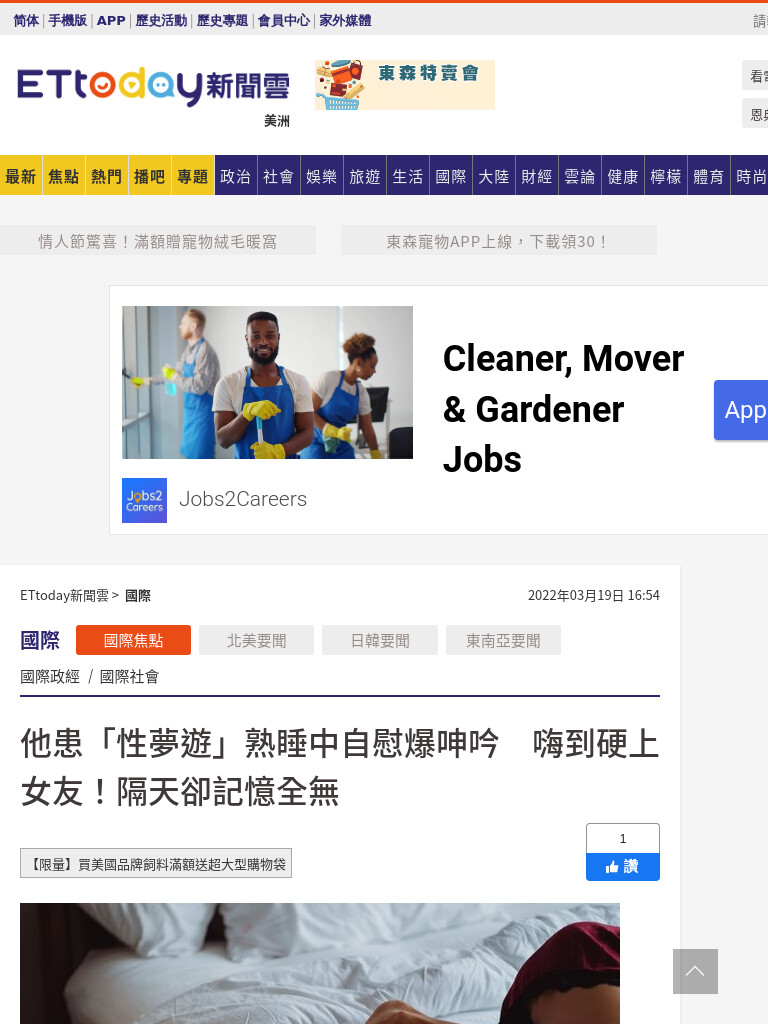Click the 國際政經 sub-category link
768x1024 pixels.
tap(50, 677)
